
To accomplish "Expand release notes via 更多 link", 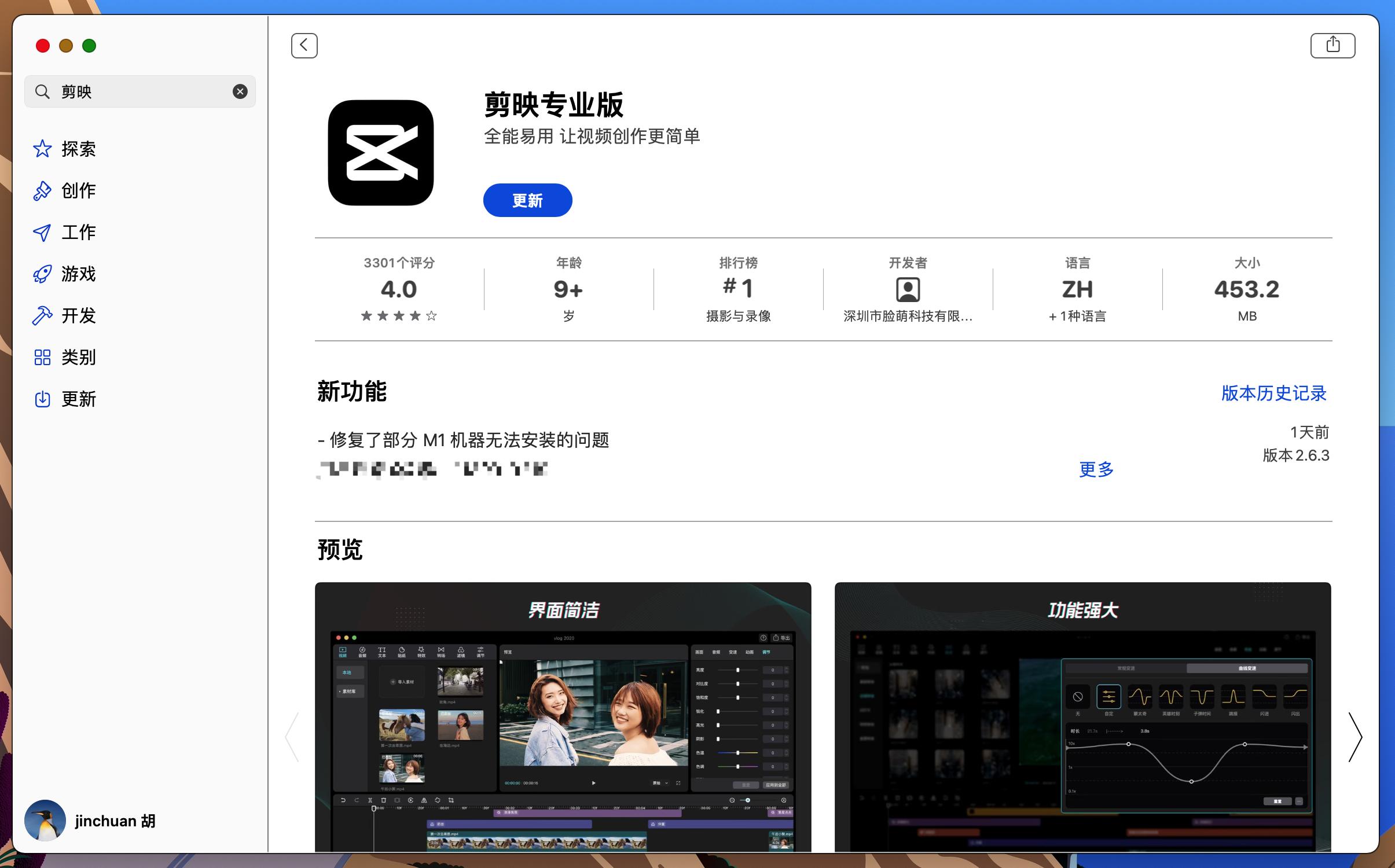I will 1095,470.
